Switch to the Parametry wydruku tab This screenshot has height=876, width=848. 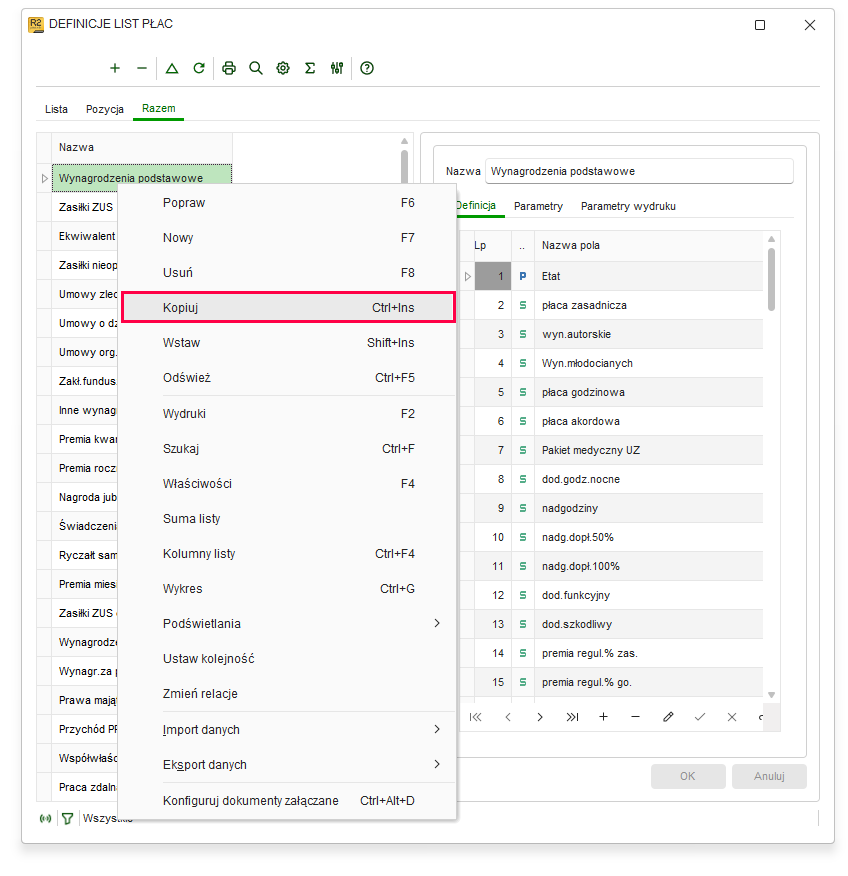pyautogui.click(x=628, y=206)
